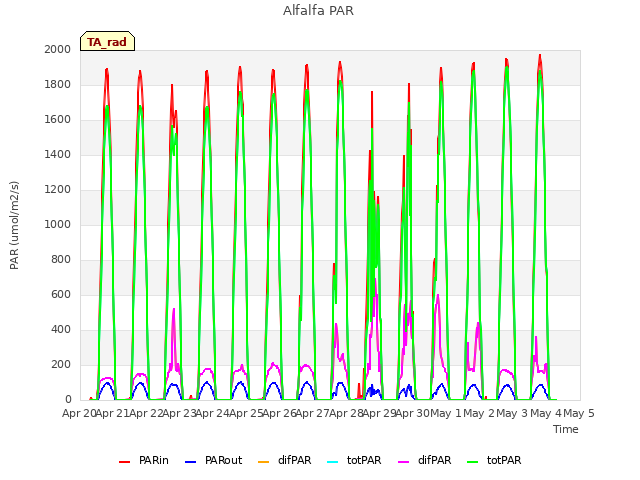Click the Apr 21 x-axis tick label
Image resolution: width=640 pixels, height=480 pixels.
coord(112,413)
